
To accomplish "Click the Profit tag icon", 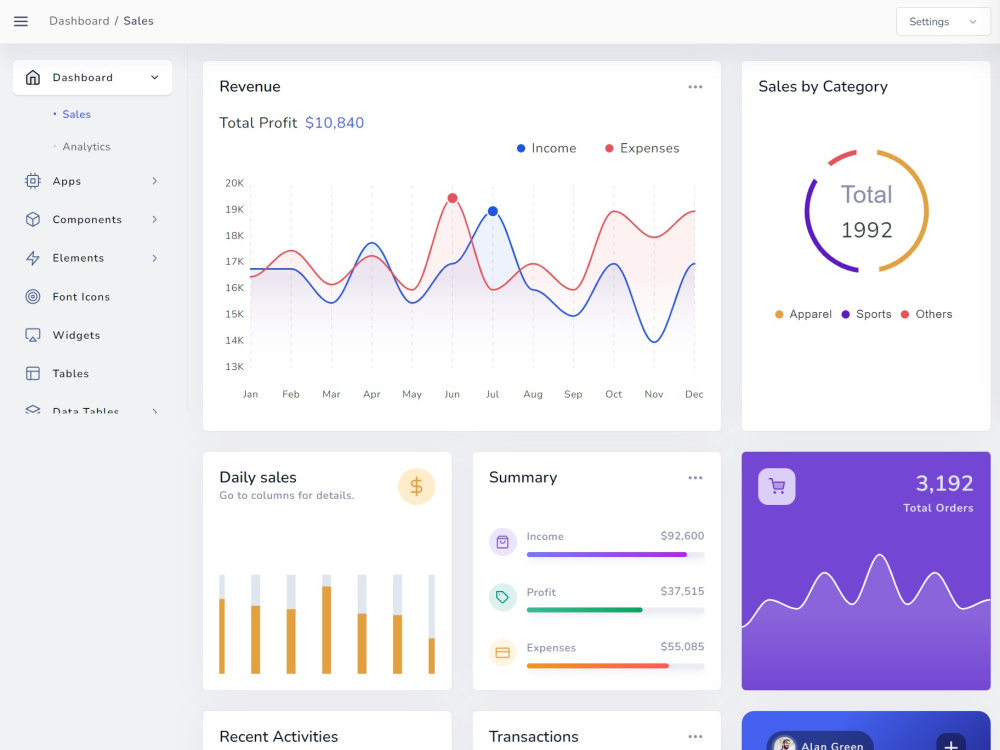I will coord(503,598).
